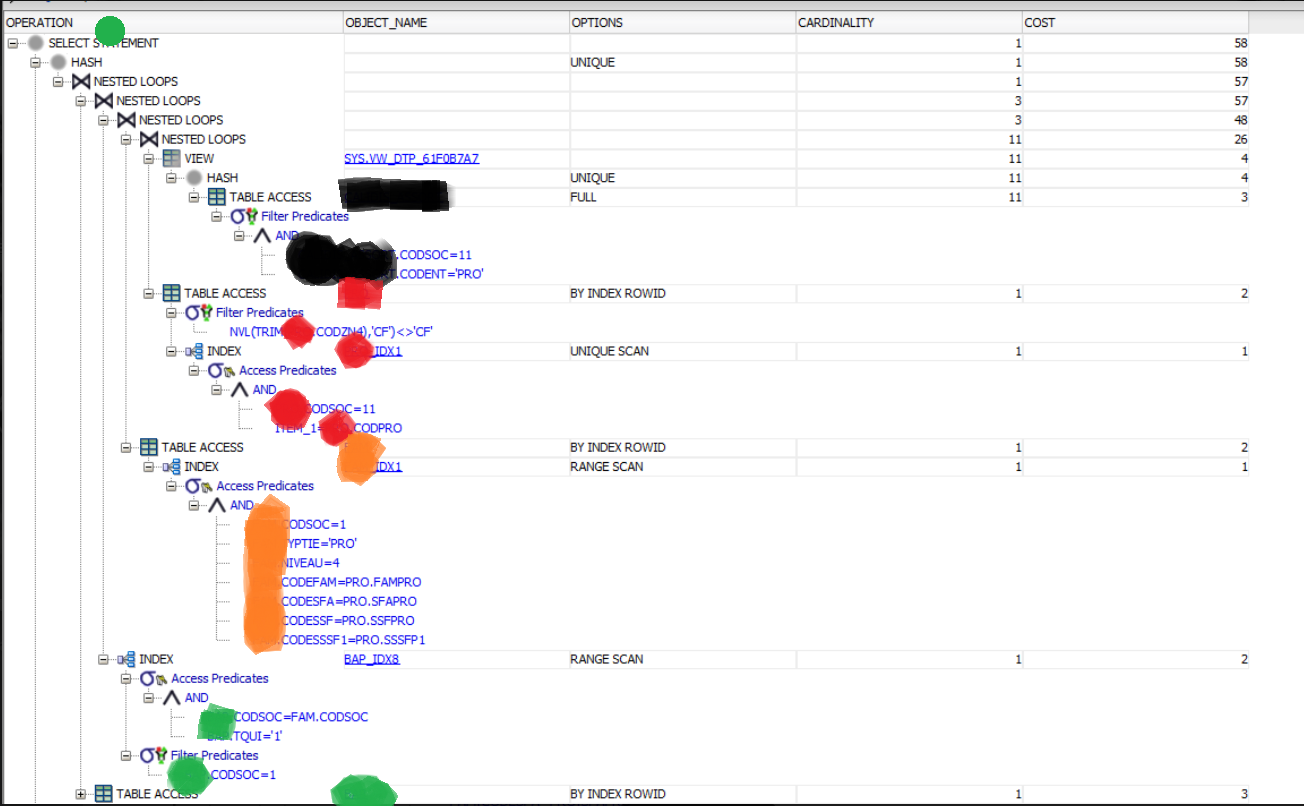This screenshot has width=1304, height=806.
Task: Click TABLE ACCESS icon above the cost 1 RANGE SCAN index
Action: pyautogui.click(x=149, y=447)
